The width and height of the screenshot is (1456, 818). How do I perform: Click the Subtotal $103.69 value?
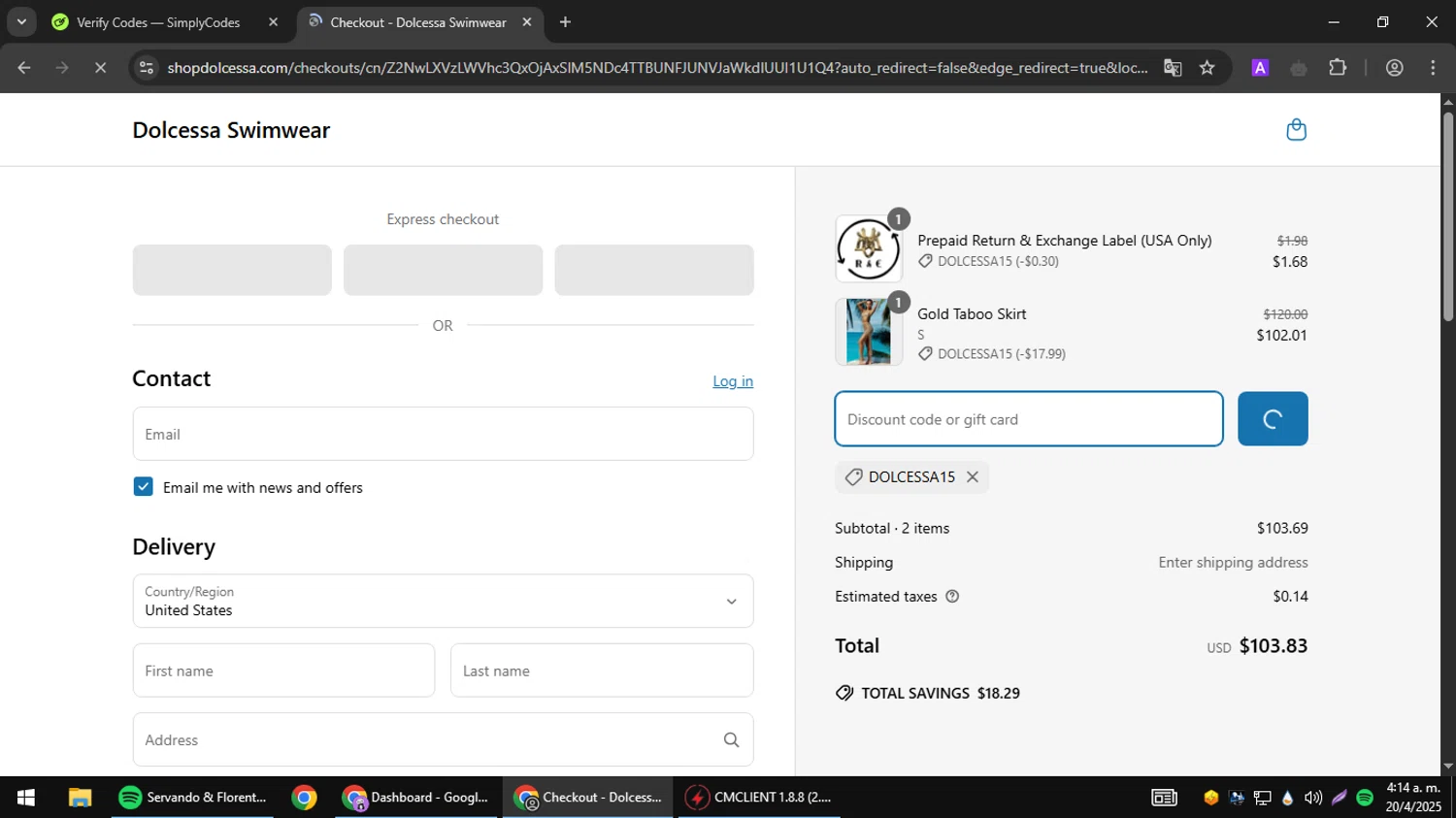(1282, 528)
